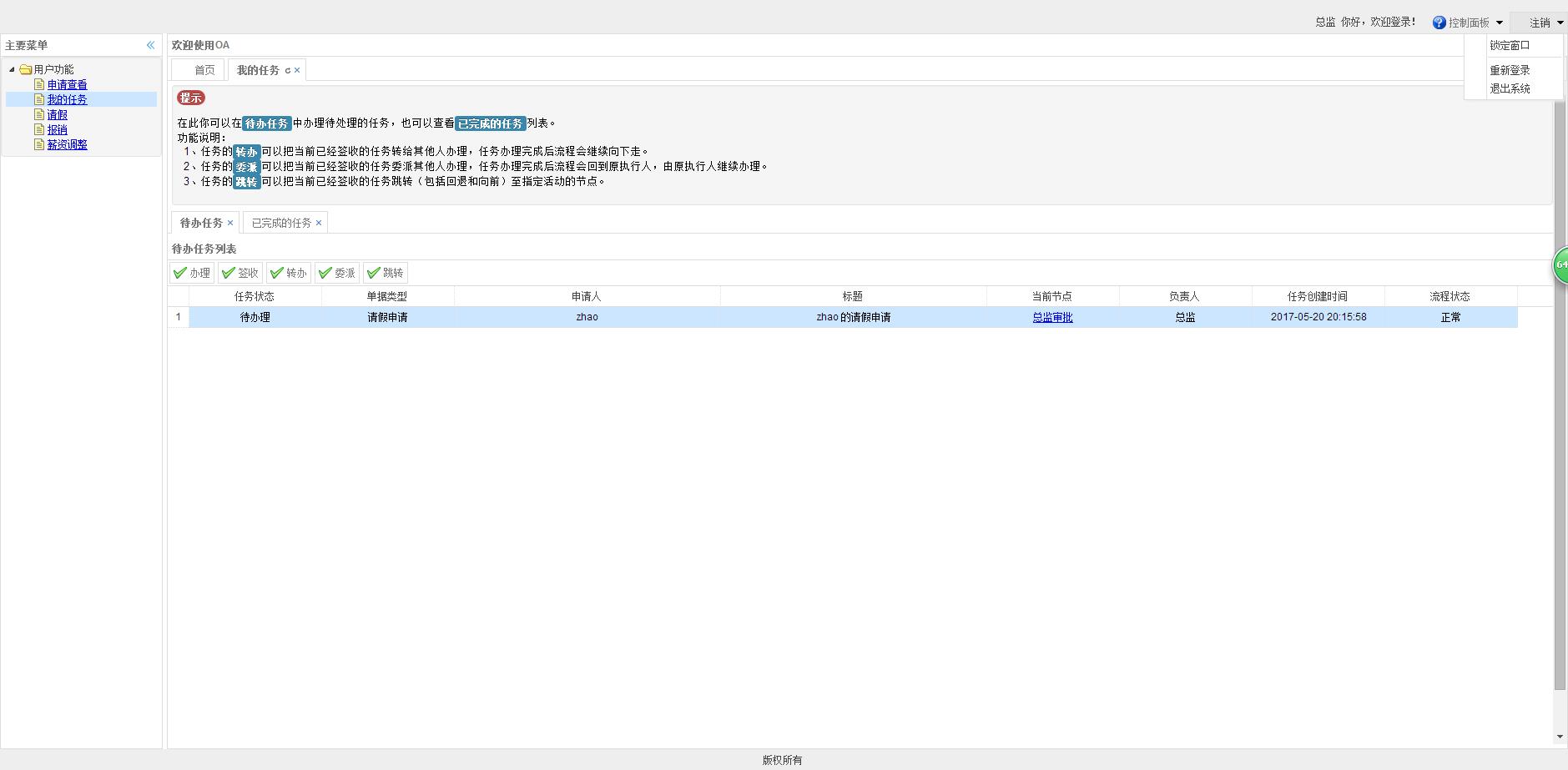Image resolution: width=1568 pixels, height=770 pixels.
Task: Open 报销 menu link
Action: point(57,129)
